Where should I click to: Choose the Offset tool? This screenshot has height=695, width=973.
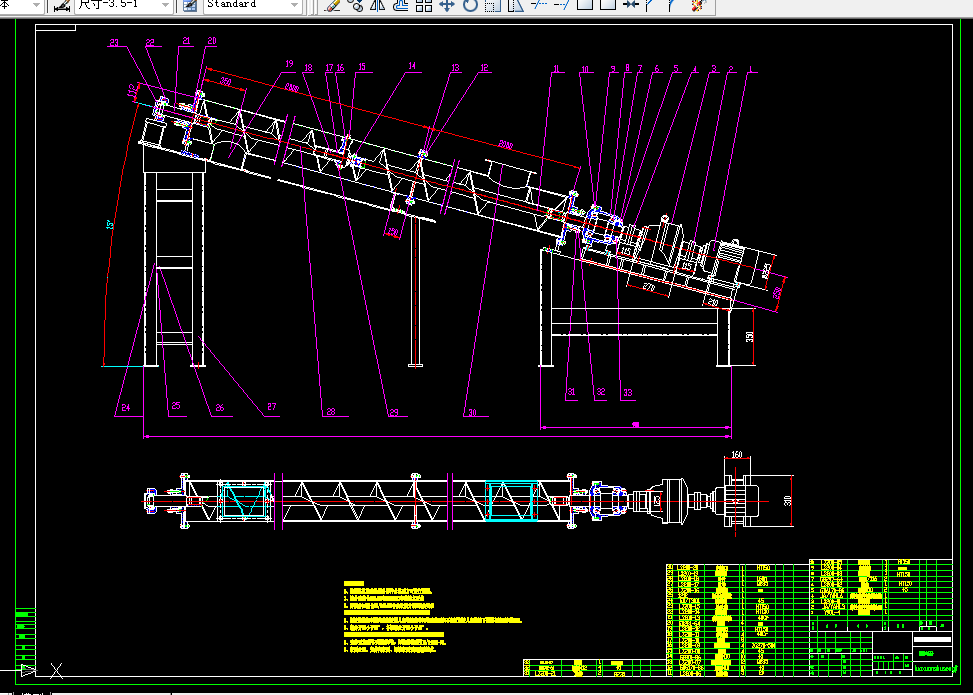coord(401,6)
